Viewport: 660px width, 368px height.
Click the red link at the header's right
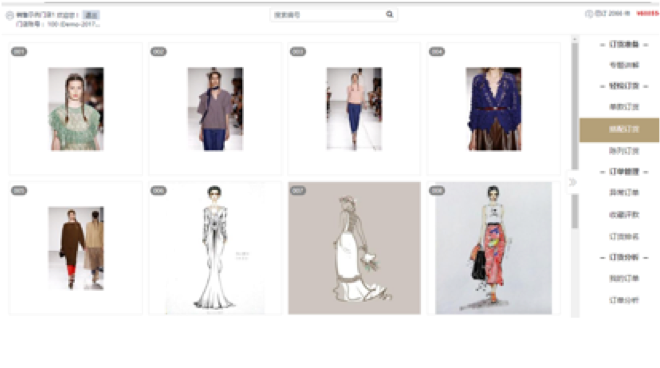coord(648,13)
